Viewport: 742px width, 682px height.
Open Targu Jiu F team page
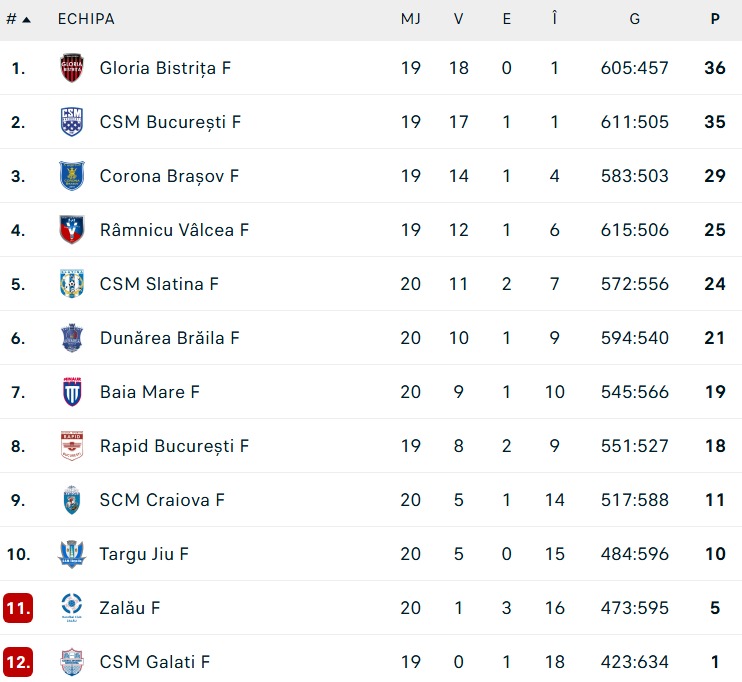(x=144, y=554)
